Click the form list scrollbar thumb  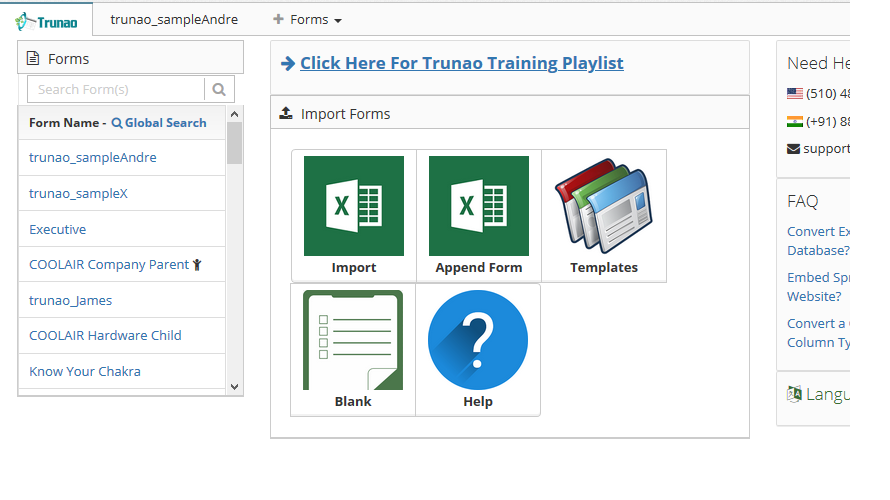coord(234,143)
